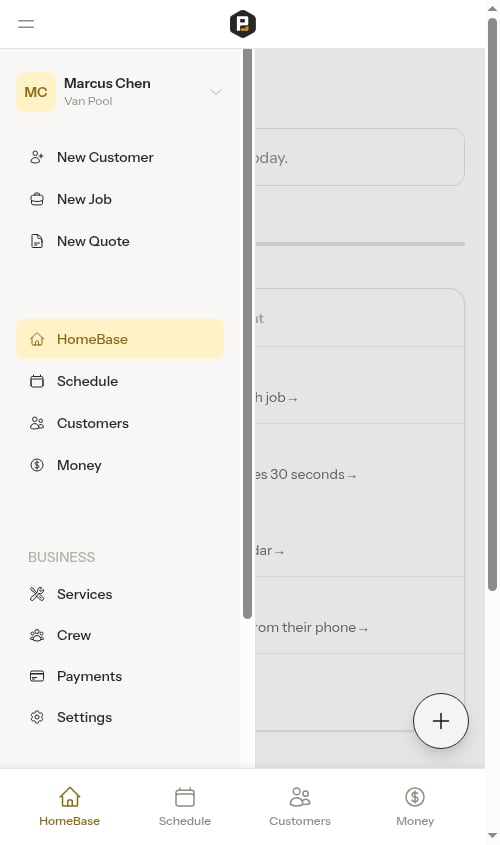
Task: Open Payments under Business
Action: pyautogui.click(x=120, y=676)
